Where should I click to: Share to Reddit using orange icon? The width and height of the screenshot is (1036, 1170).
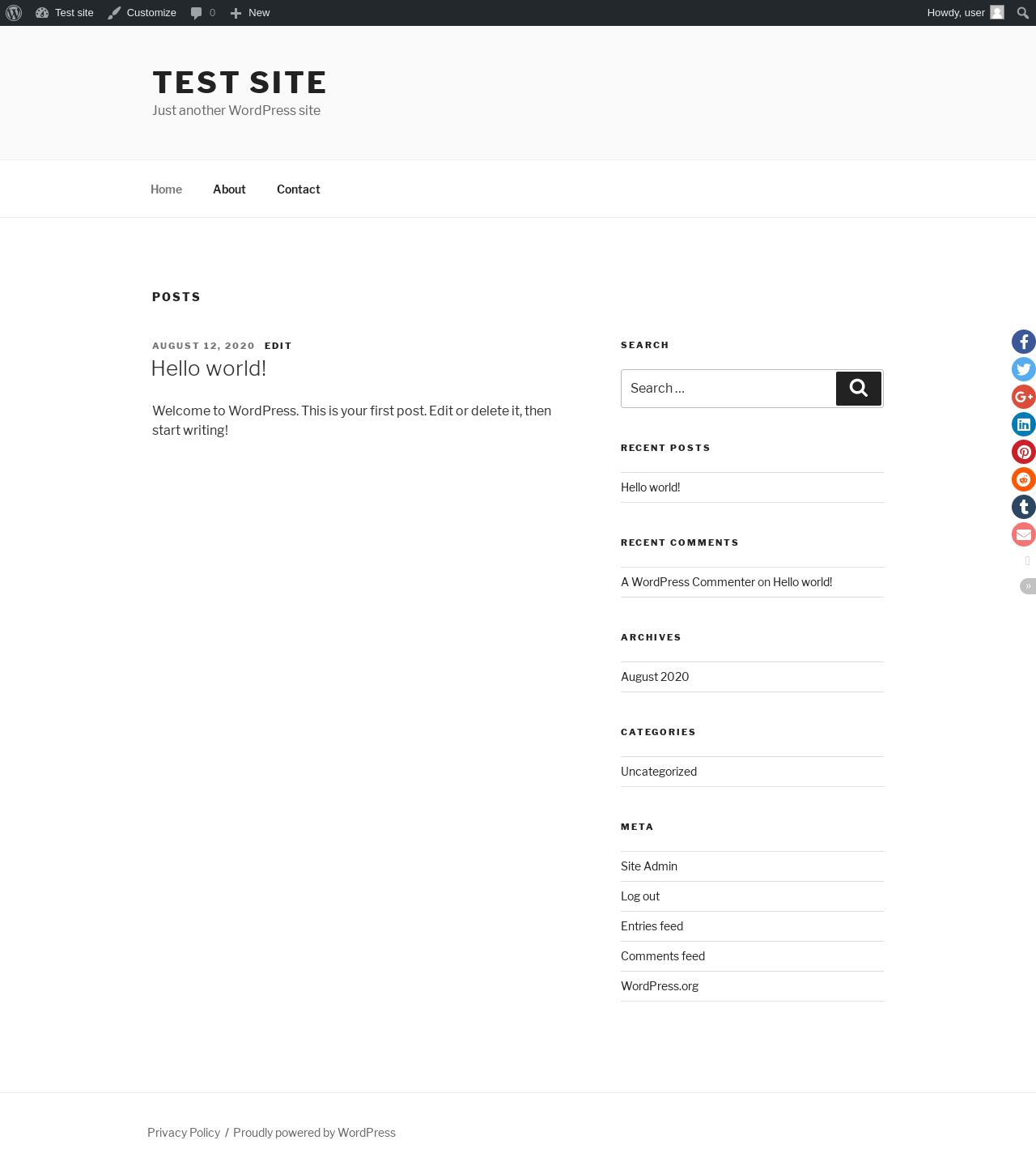(1024, 479)
